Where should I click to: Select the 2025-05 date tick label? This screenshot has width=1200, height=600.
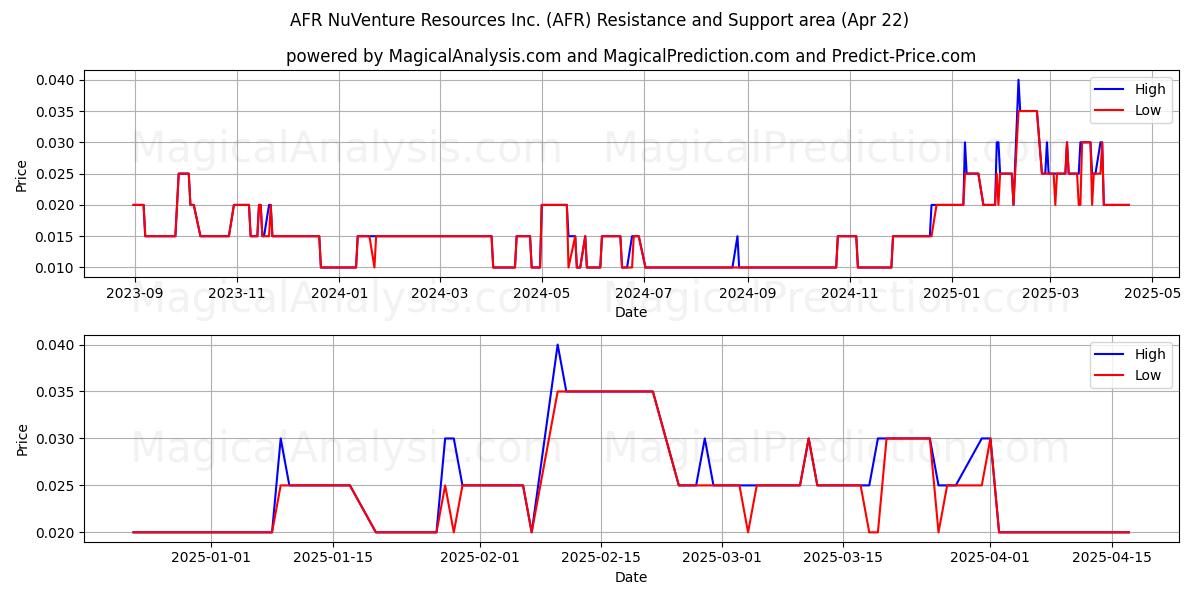pos(1152,293)
